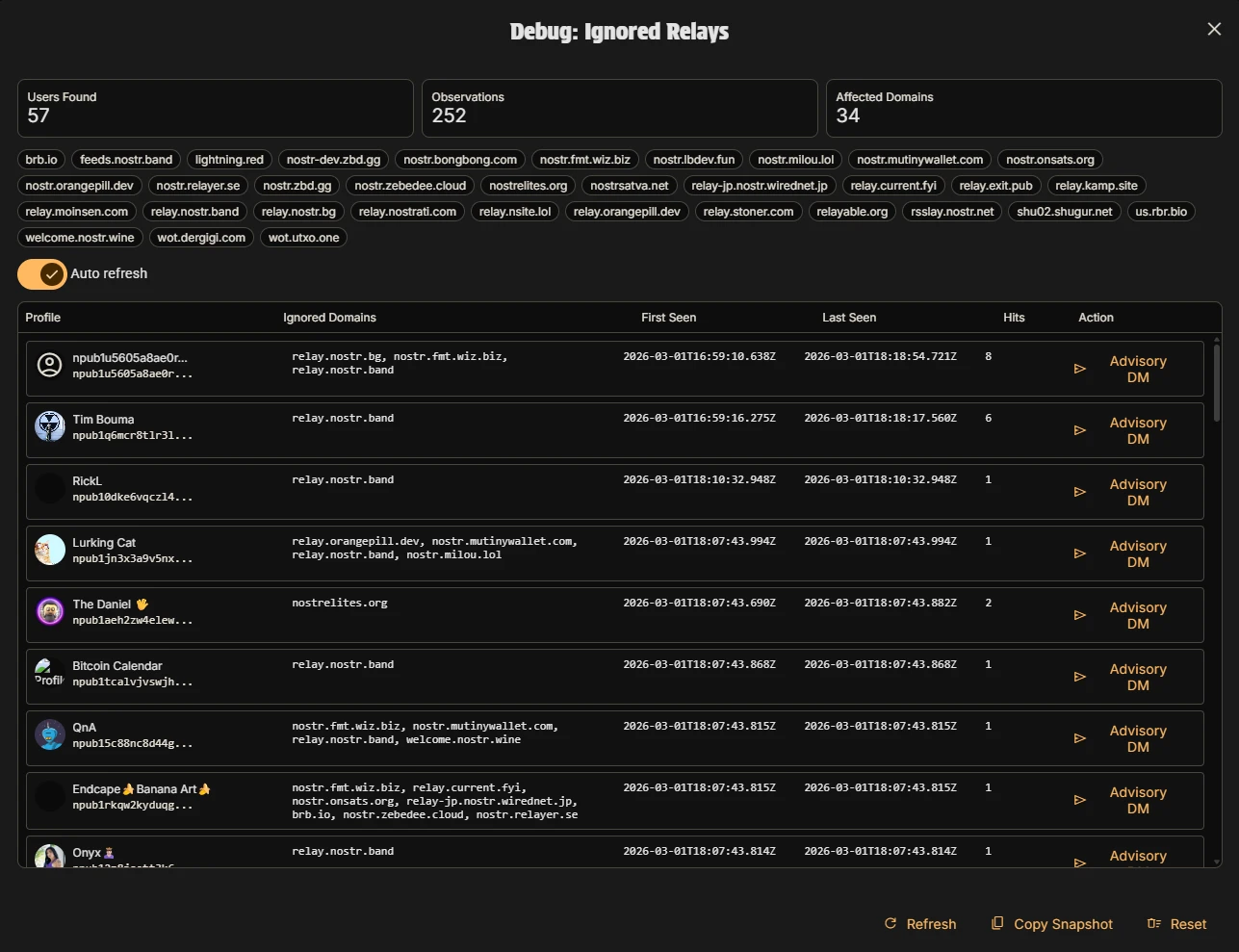
Task: Click the Reset icon at bottom
Action: [1154, 924]
